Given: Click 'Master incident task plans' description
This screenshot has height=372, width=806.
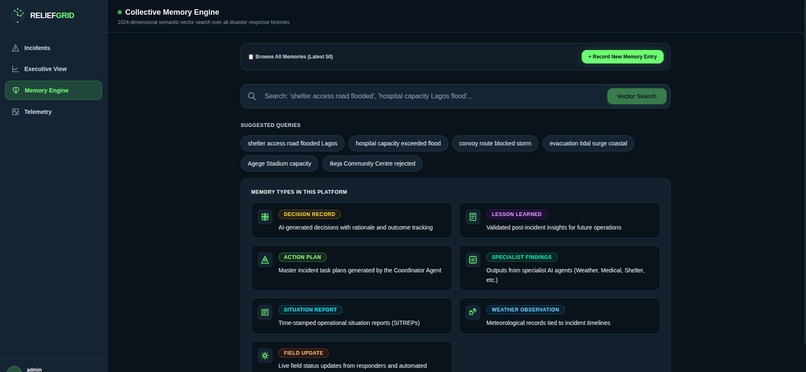Looking at the screenshot, I should pyautogui.click(x=360, y=270).
